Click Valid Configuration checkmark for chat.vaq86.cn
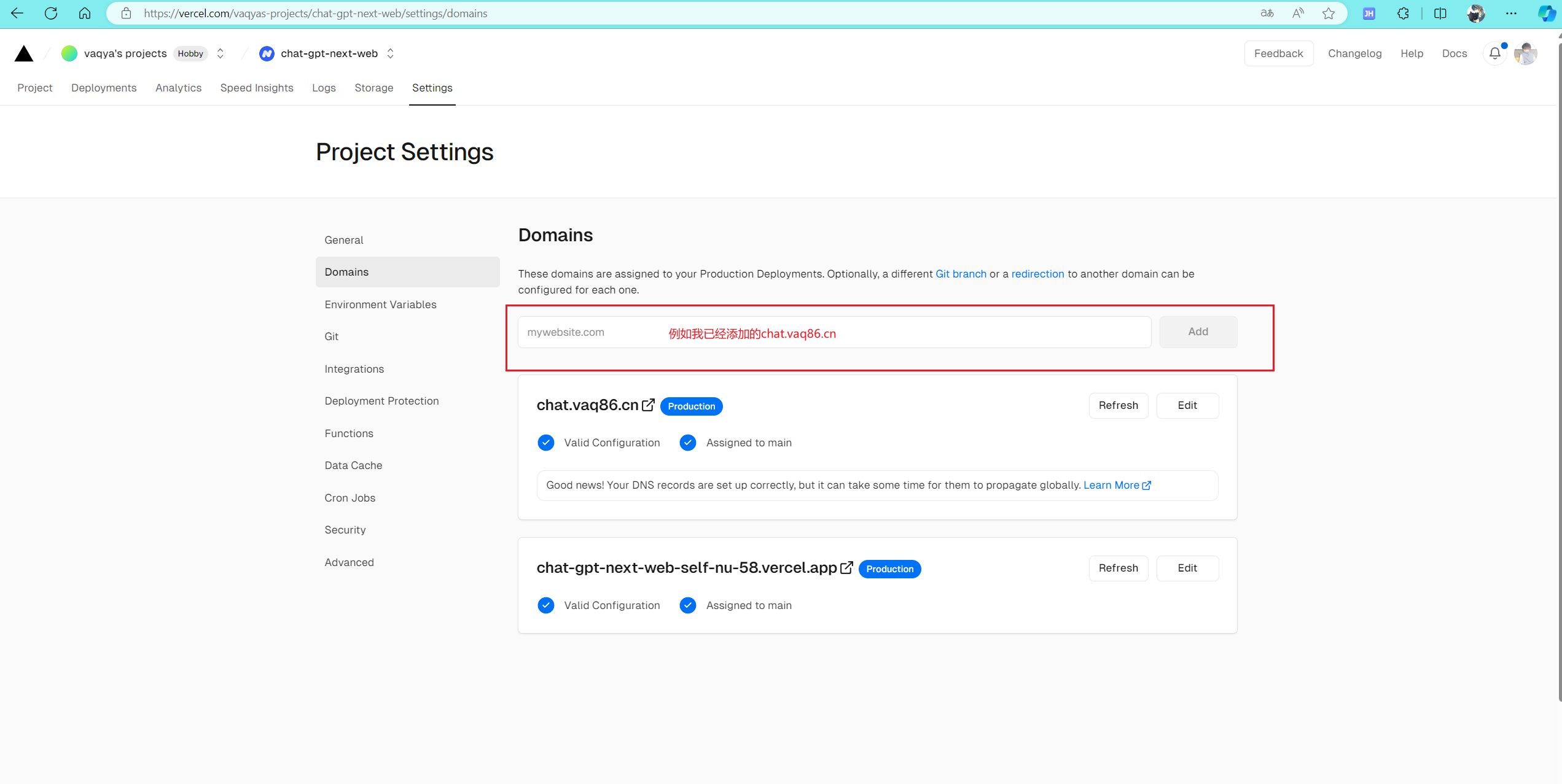The width and height of the screenshot is (1562, 784). (x=545, y=443)
